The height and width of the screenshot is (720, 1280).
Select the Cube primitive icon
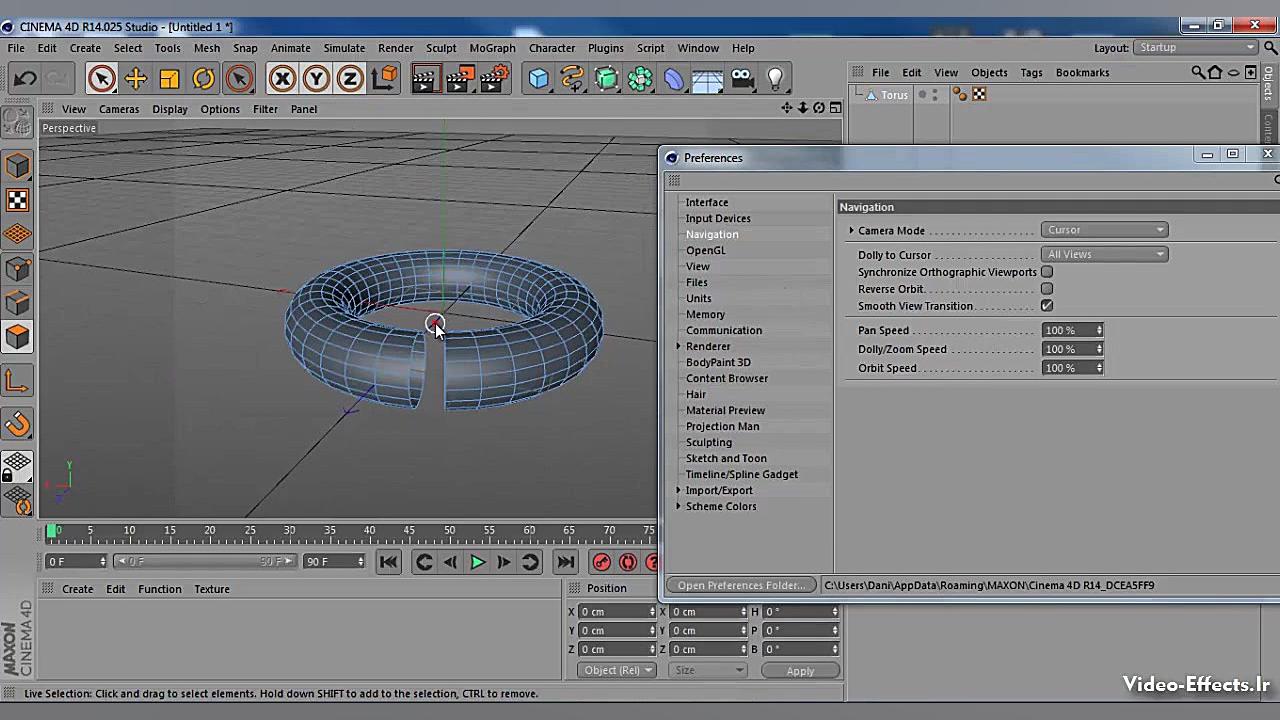[x=539, y=79]
